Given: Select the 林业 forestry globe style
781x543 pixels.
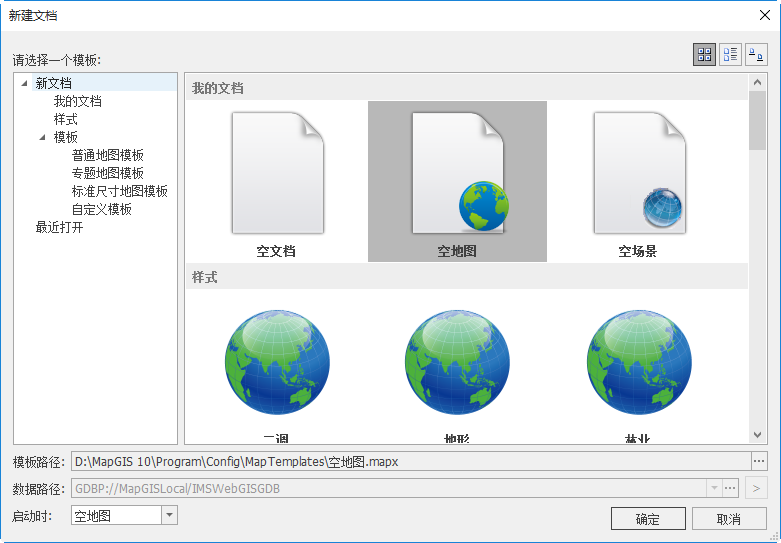Looking at the screenshot, I should pyautogui.click(x=638, y=365).
